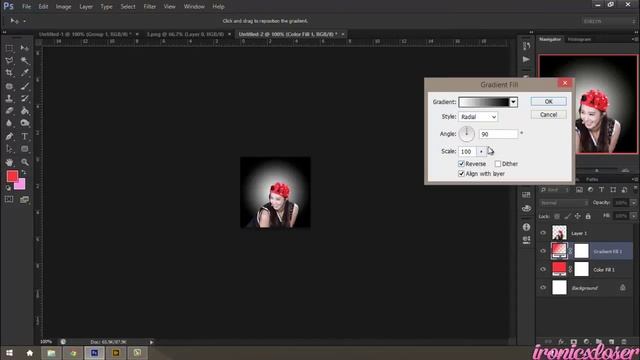Select the Hand tool
This screenshot has width=640, height=360.
tap(9, 162)
